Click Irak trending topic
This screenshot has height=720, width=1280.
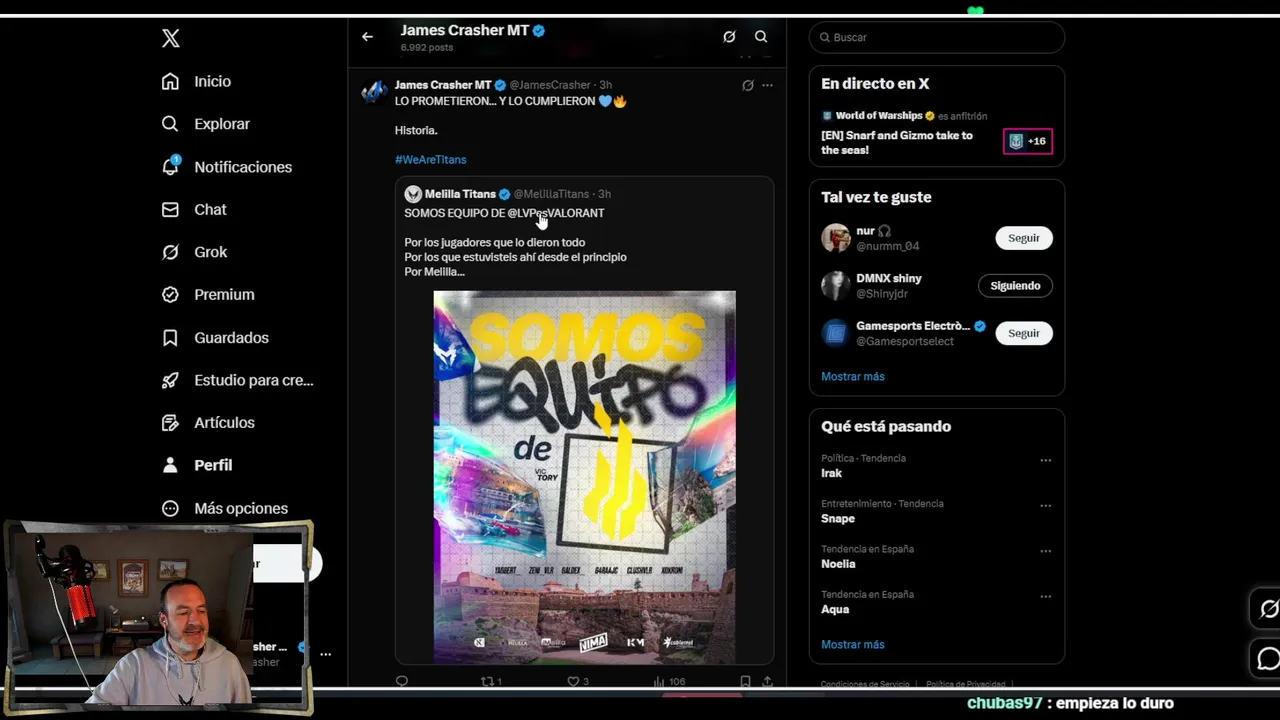click(x=832, y=473)
